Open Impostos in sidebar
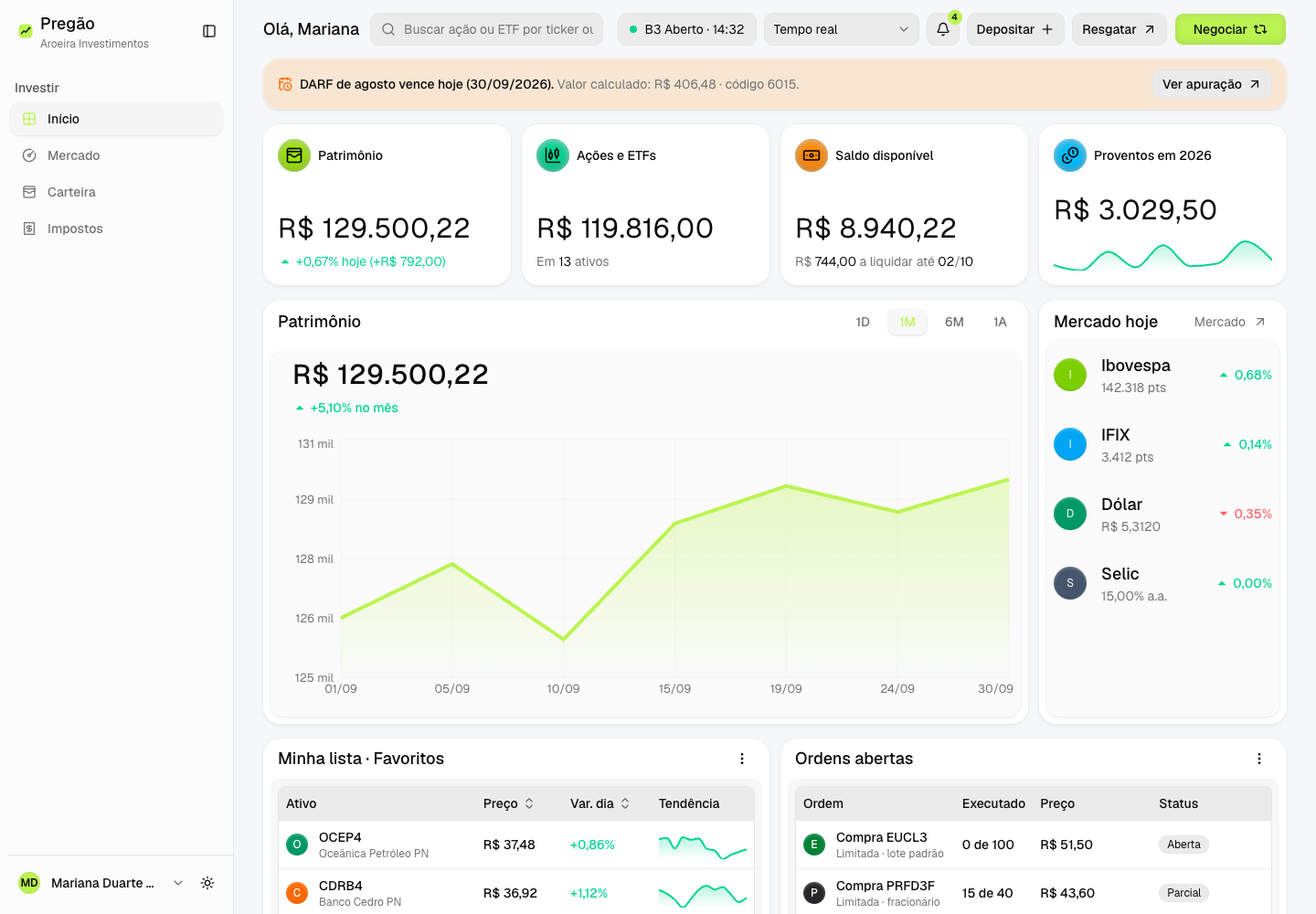This screenshot has height=914, width=1316. coord(116,228)
